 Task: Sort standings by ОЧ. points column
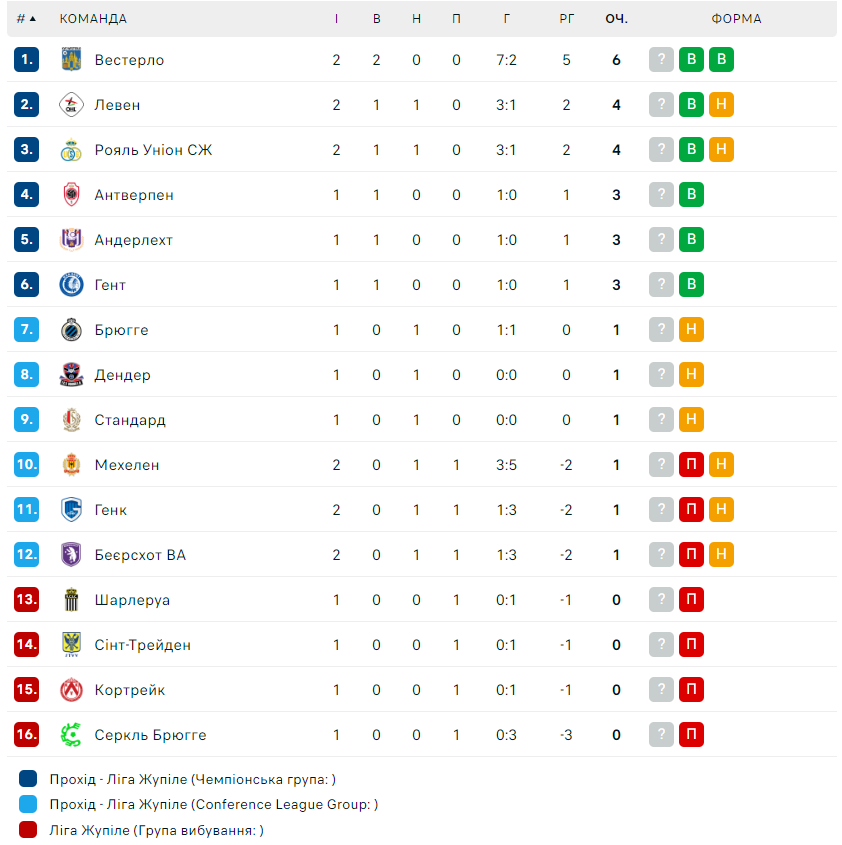coord(616,19)
